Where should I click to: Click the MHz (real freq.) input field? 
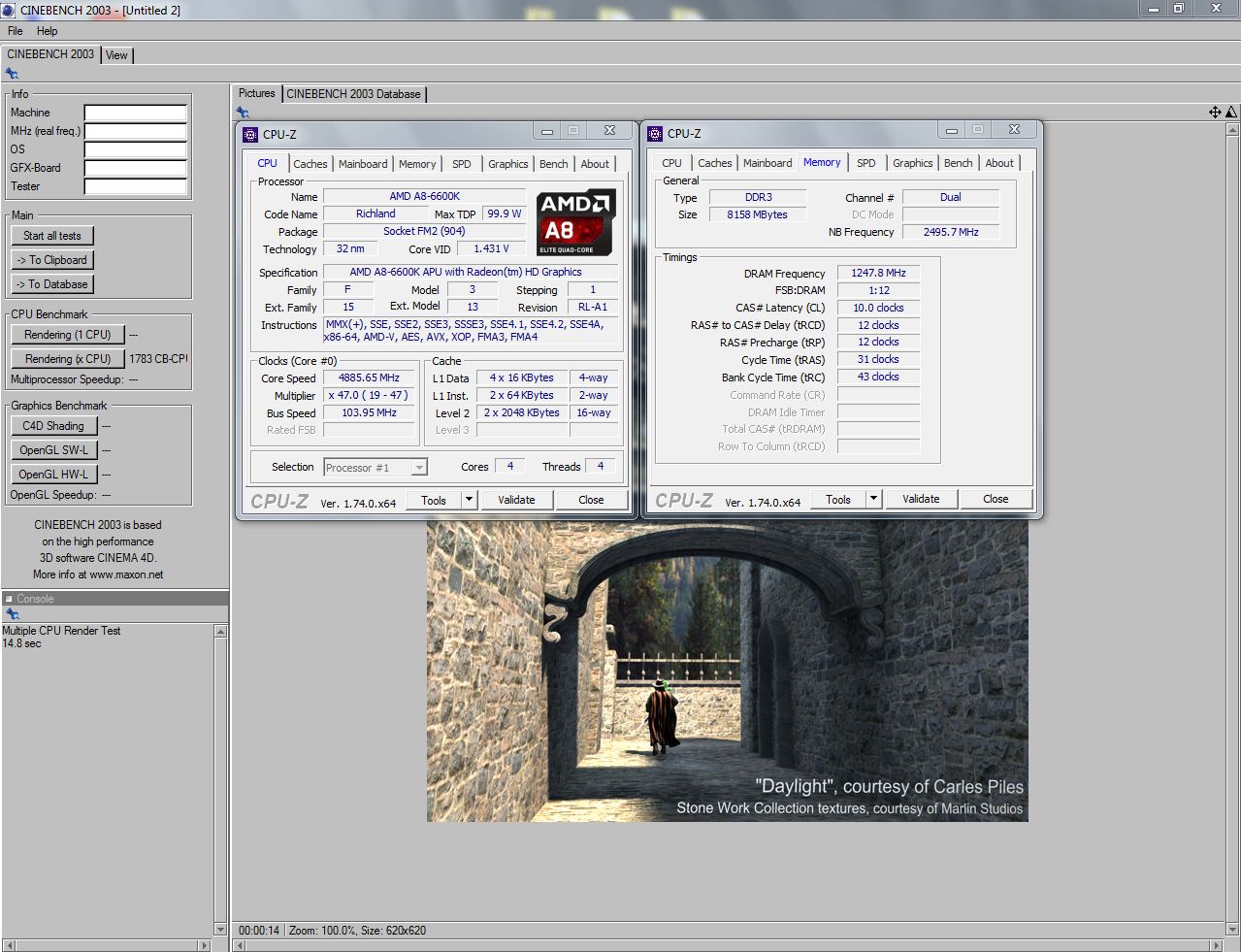(x=135, y=131)
